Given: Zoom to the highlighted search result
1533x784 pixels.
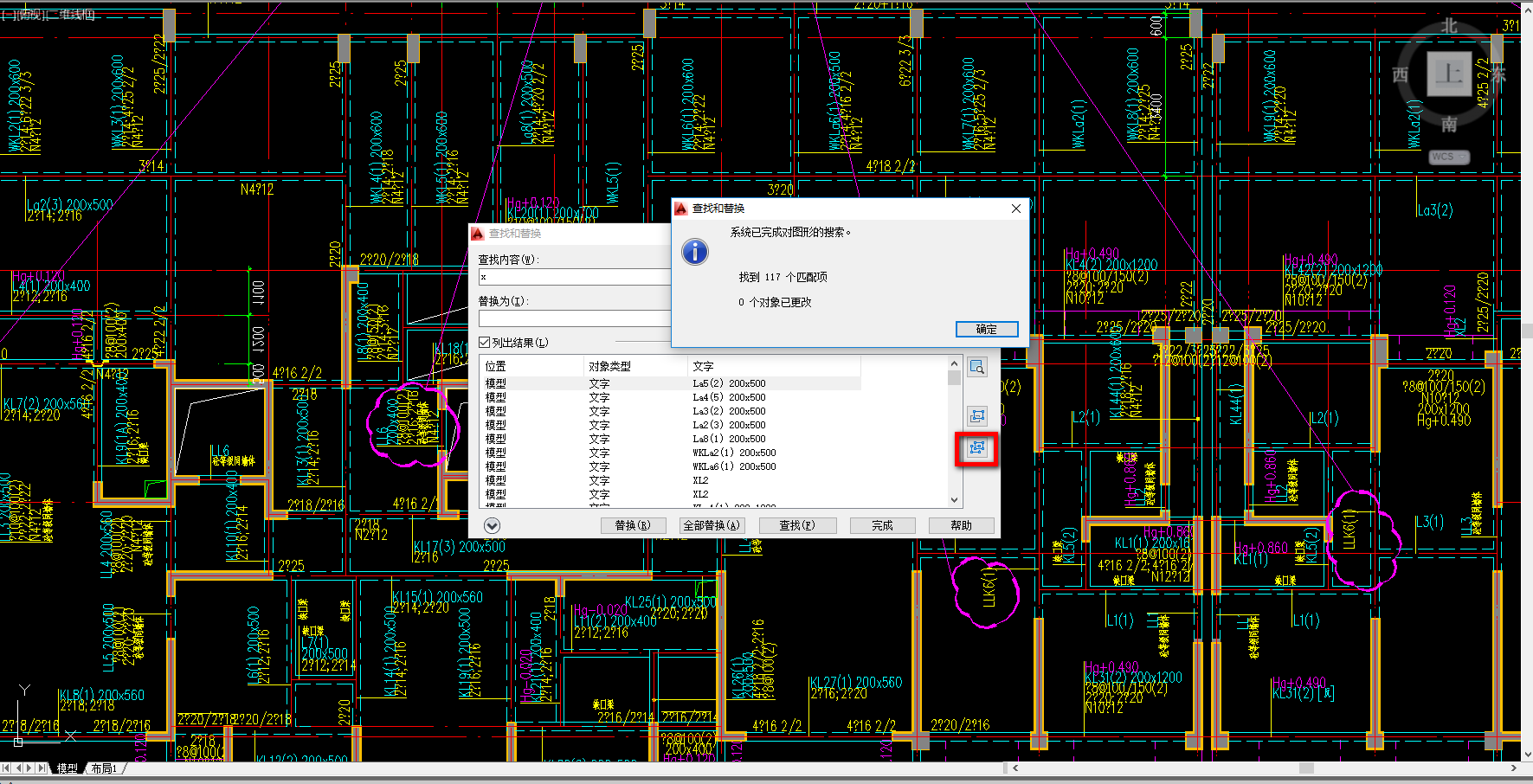Looking at the screenshot, I should click(977, 368).
